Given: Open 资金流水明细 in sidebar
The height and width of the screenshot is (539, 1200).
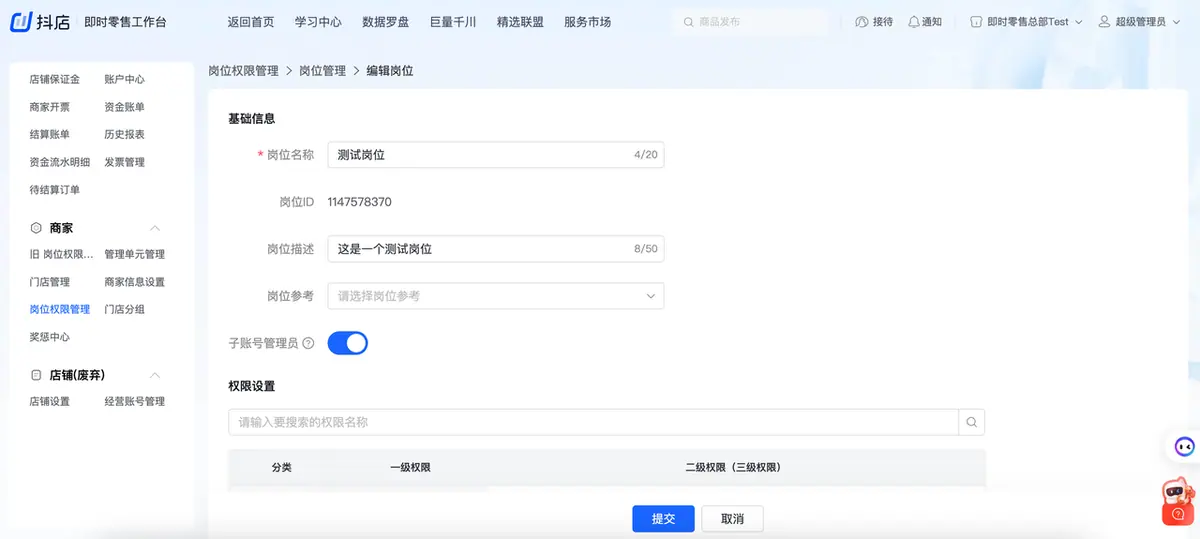Looking at the screenshot, I should pos(60,162).
